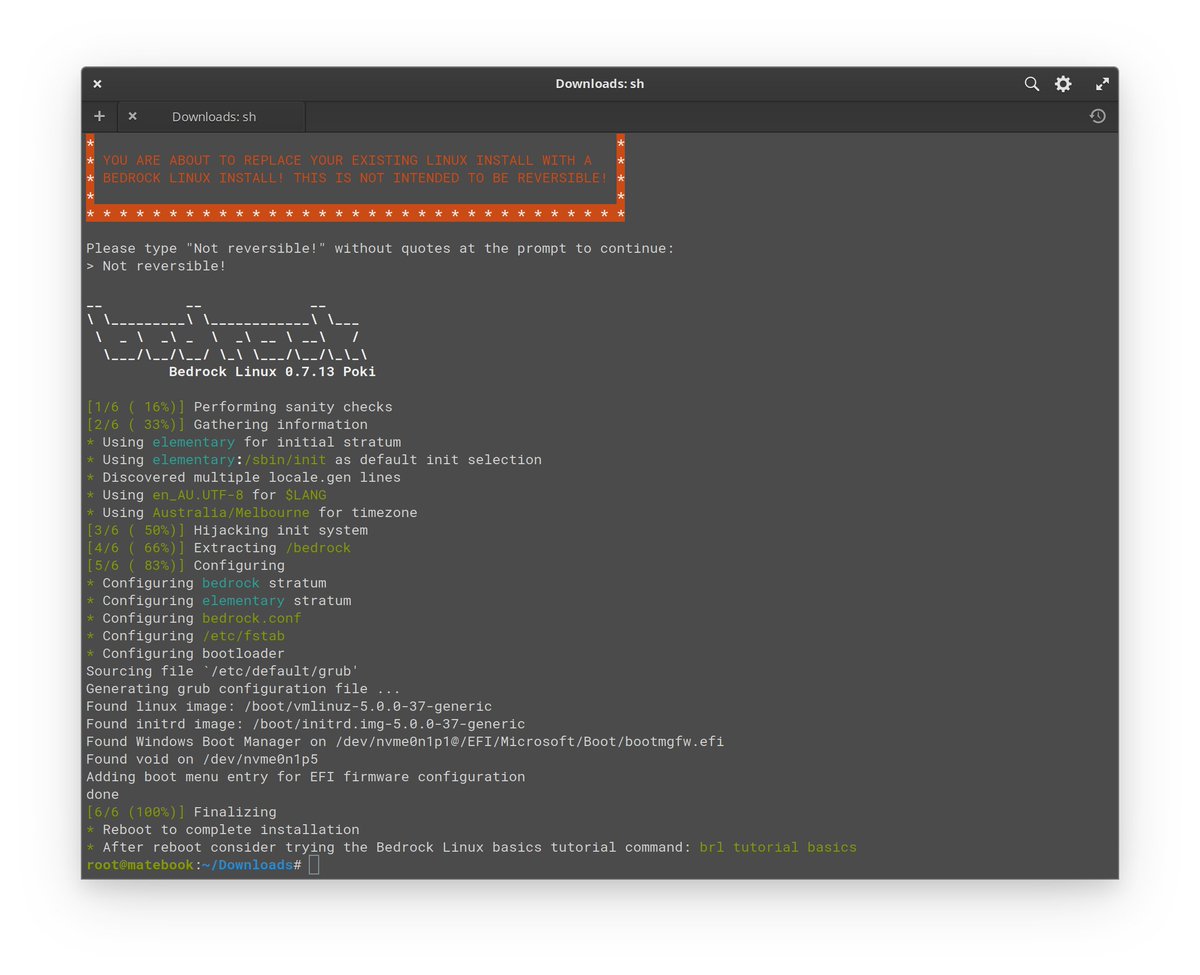This screenshot has height=975, width=1200.
Task: Click 'Reboot to complete installation' line
Action: point(223,829)
